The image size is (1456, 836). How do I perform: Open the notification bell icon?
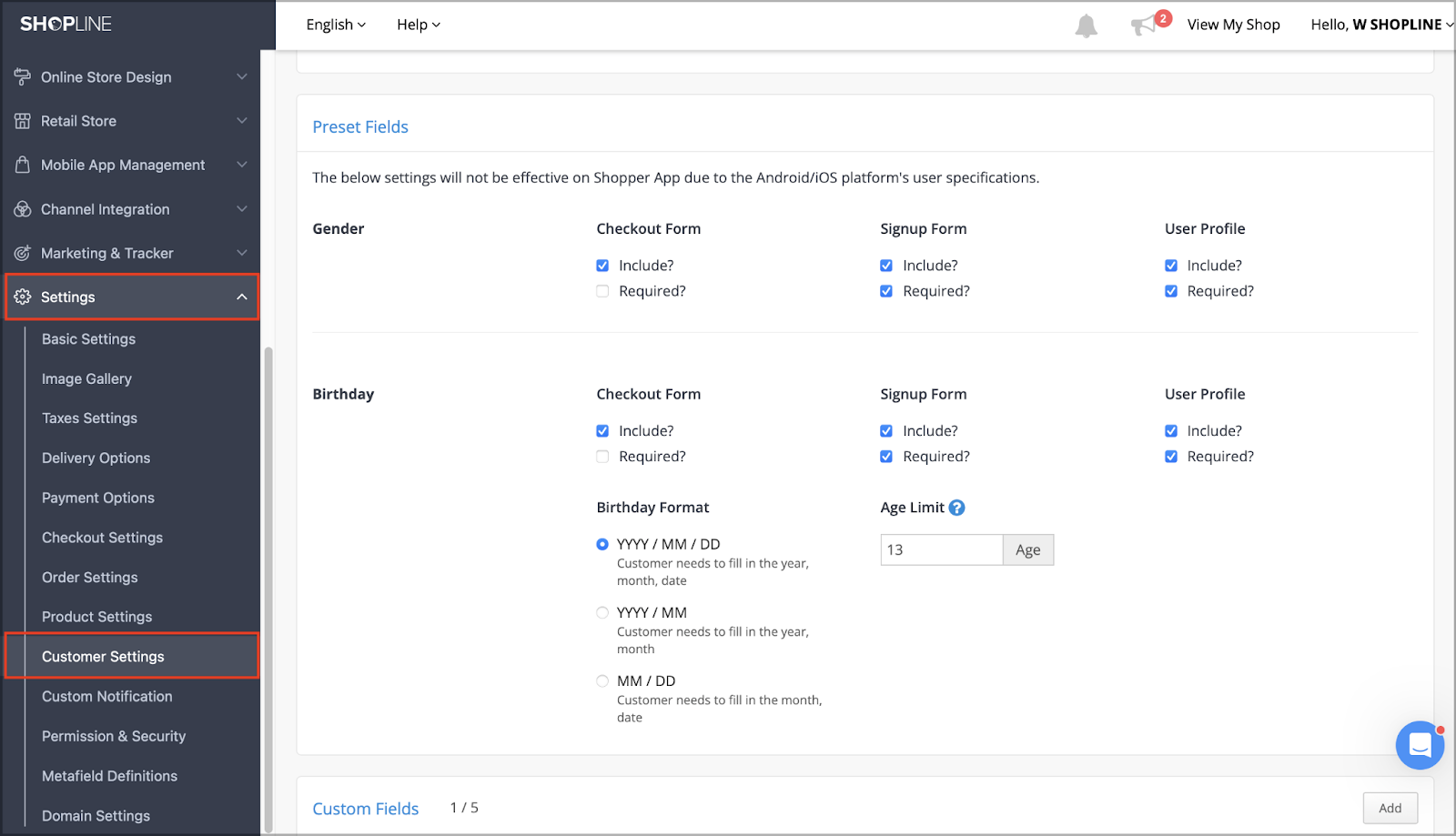pyautogui.click(x=1086, y=25)
